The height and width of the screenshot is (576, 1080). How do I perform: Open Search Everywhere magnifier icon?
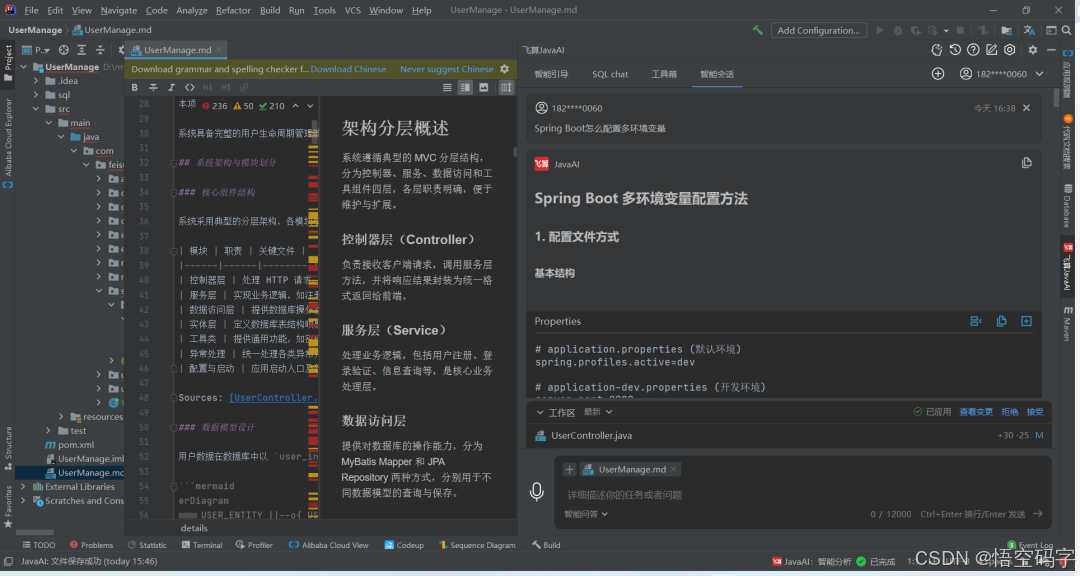1067,30
